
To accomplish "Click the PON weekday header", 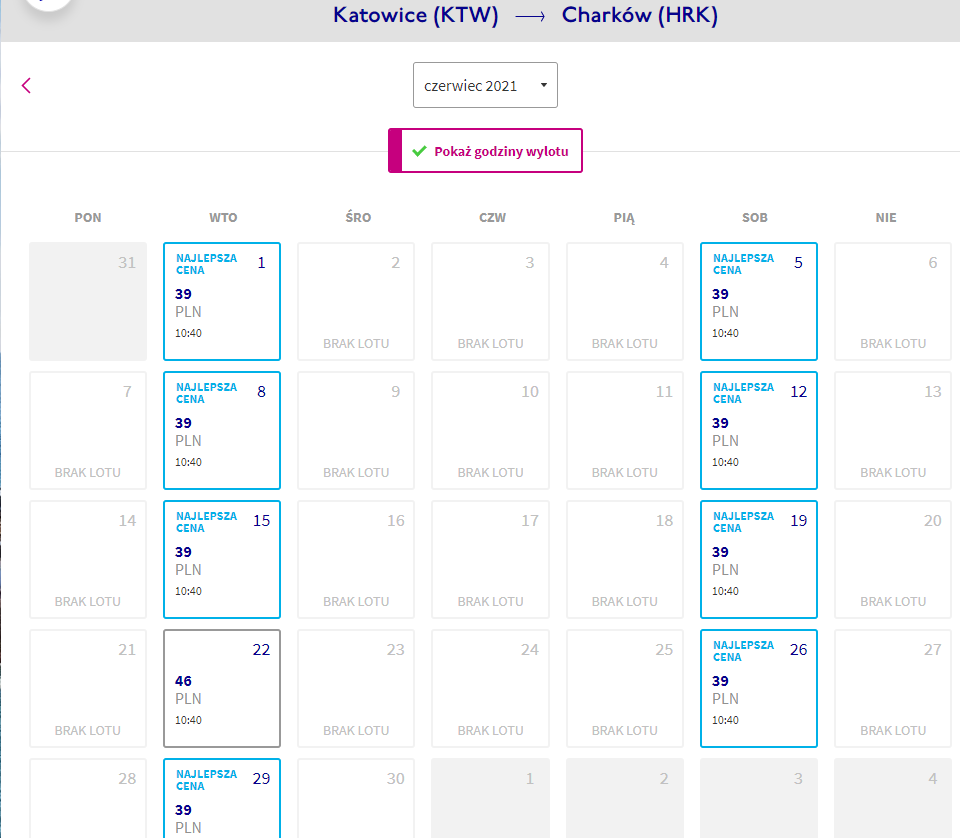I will pos(88,217).
